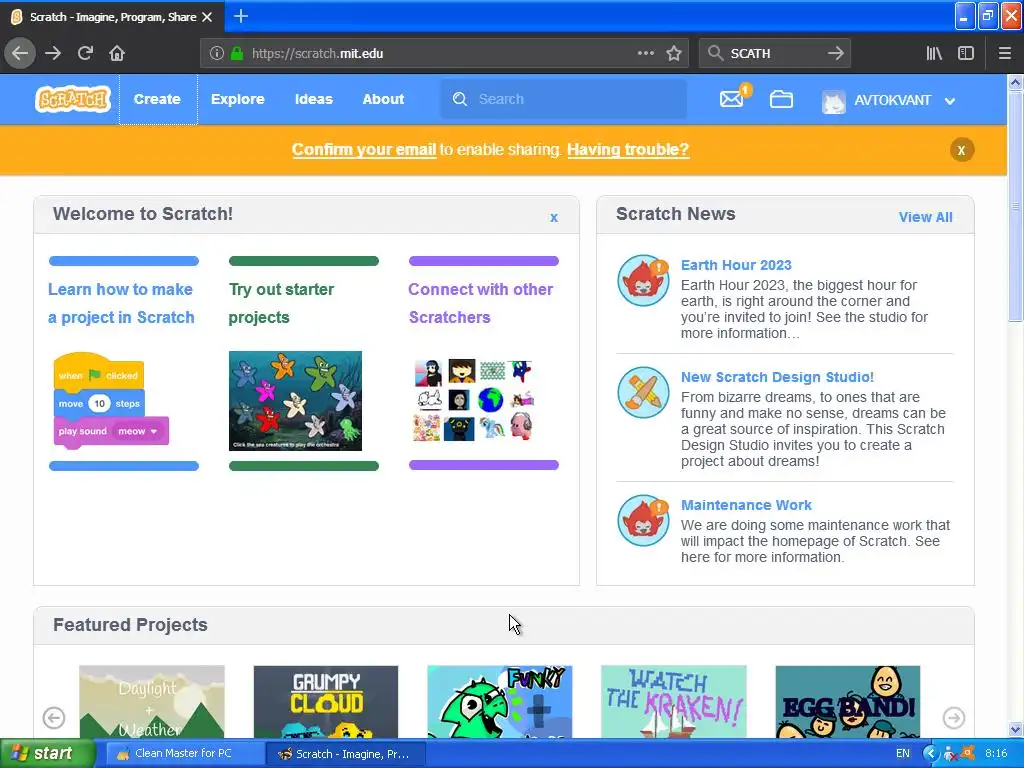Open a new tab with the plus icon

point(240,16)
